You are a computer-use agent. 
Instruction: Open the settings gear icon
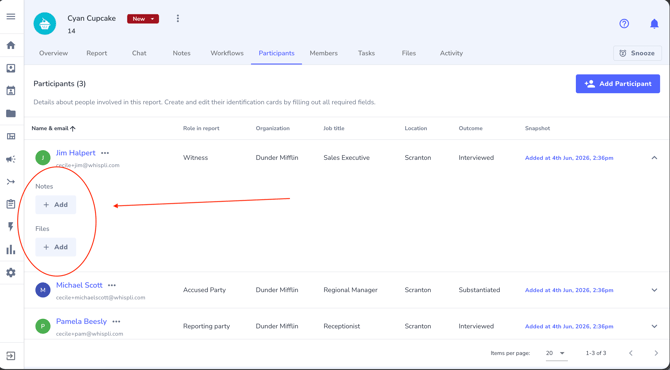coord(11,273)
